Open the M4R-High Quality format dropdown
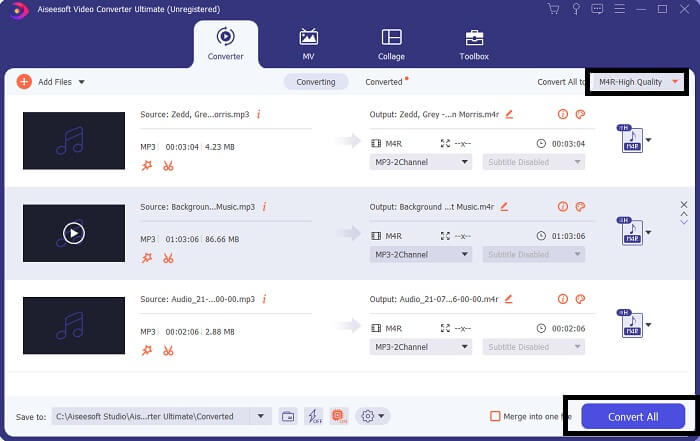 pyautogui.click(x=638, y=82)
